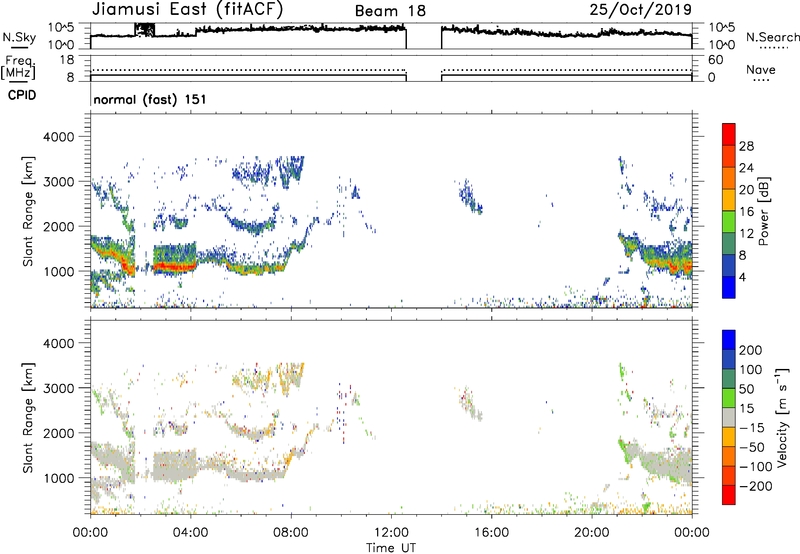Pick Power colorbar segment between 4 and 8
The width and height of the screenshot is (800, 554).
(x=729, y=266)
